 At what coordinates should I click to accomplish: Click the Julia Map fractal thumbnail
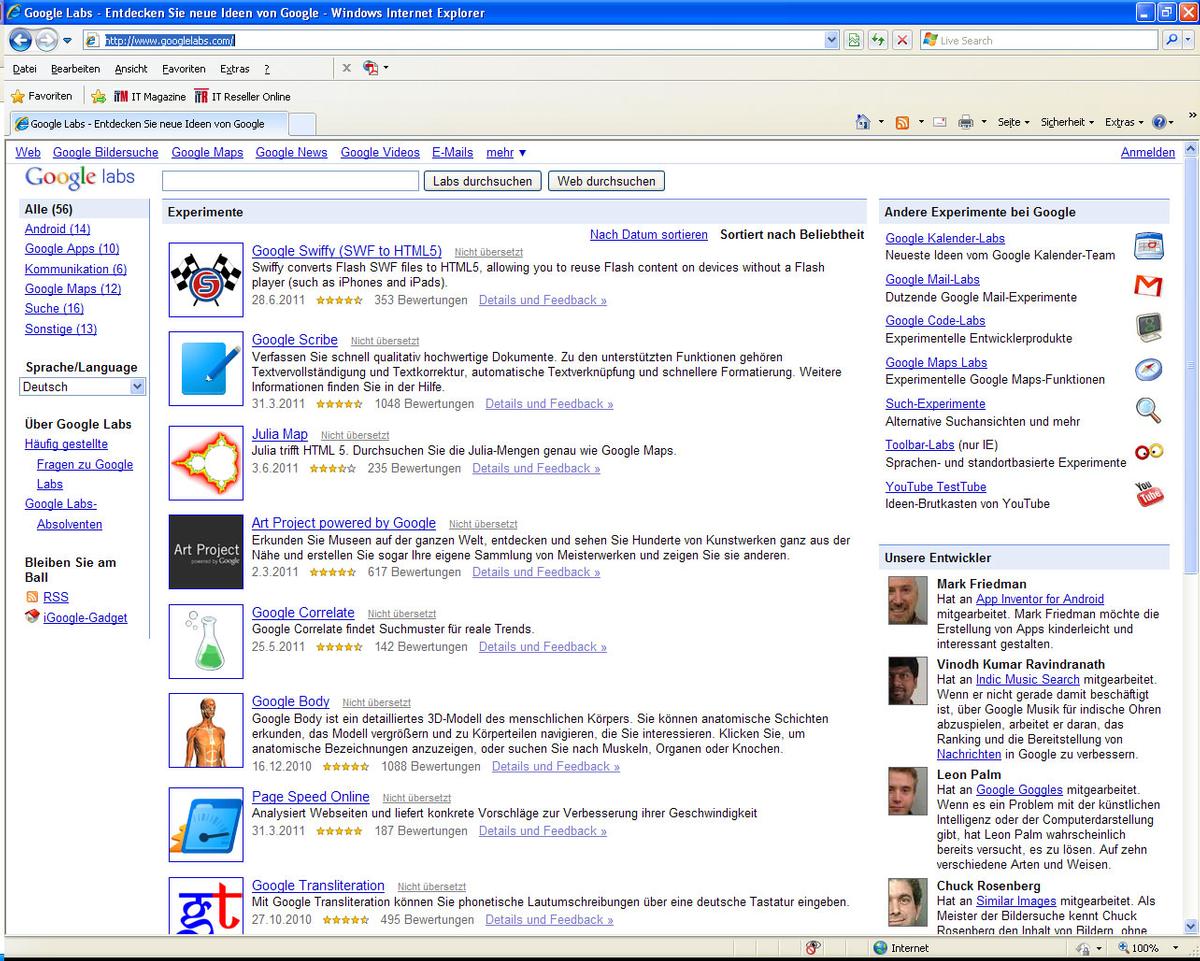click(206, 463)
